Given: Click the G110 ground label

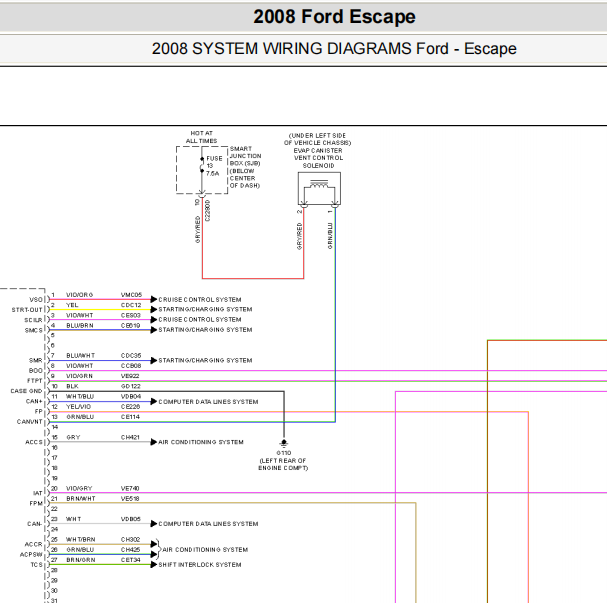Looking at the screenshot, I should (x=284, y=453).
